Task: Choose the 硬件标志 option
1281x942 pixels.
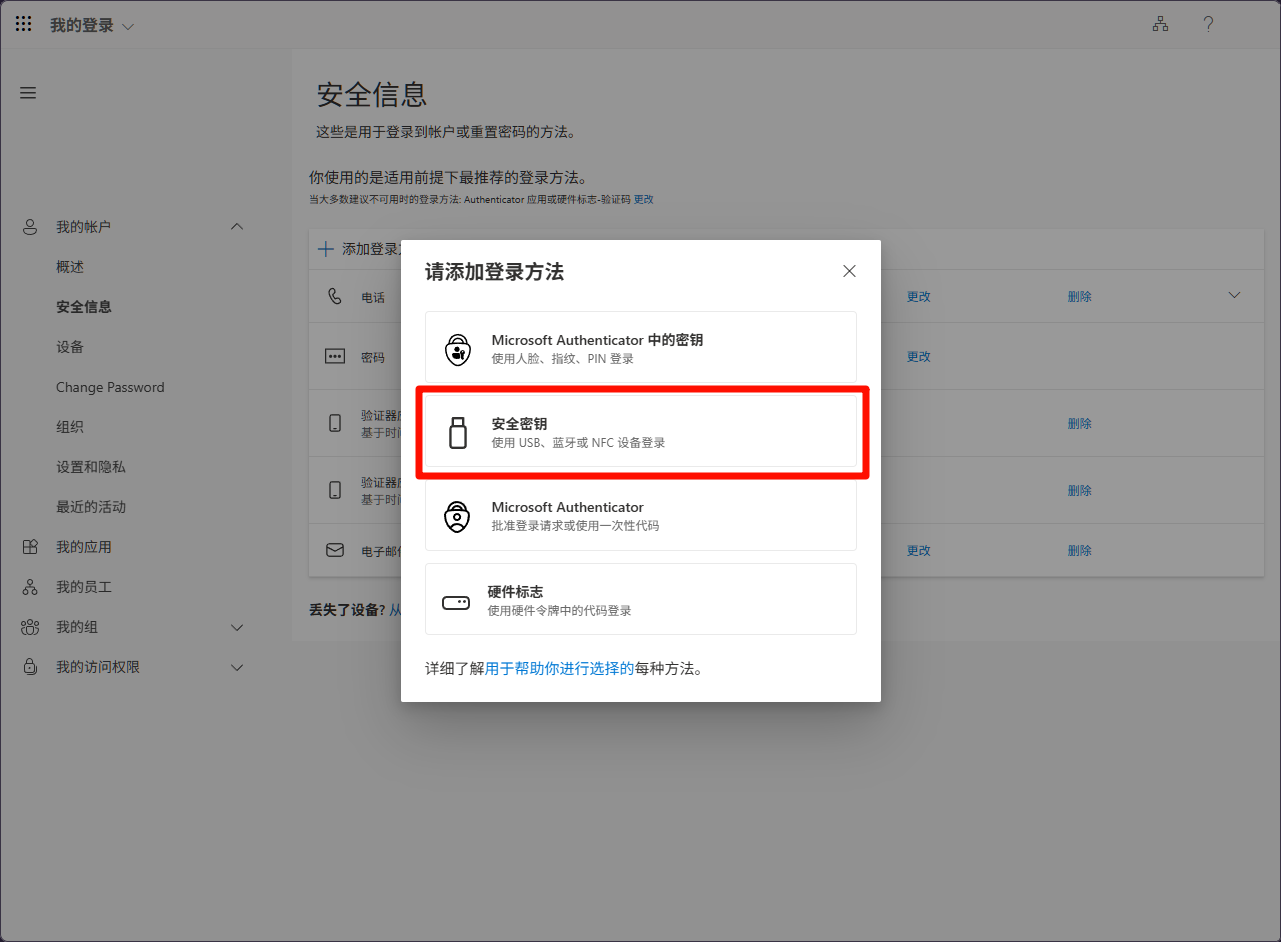Action: click(x=641, y=599)
